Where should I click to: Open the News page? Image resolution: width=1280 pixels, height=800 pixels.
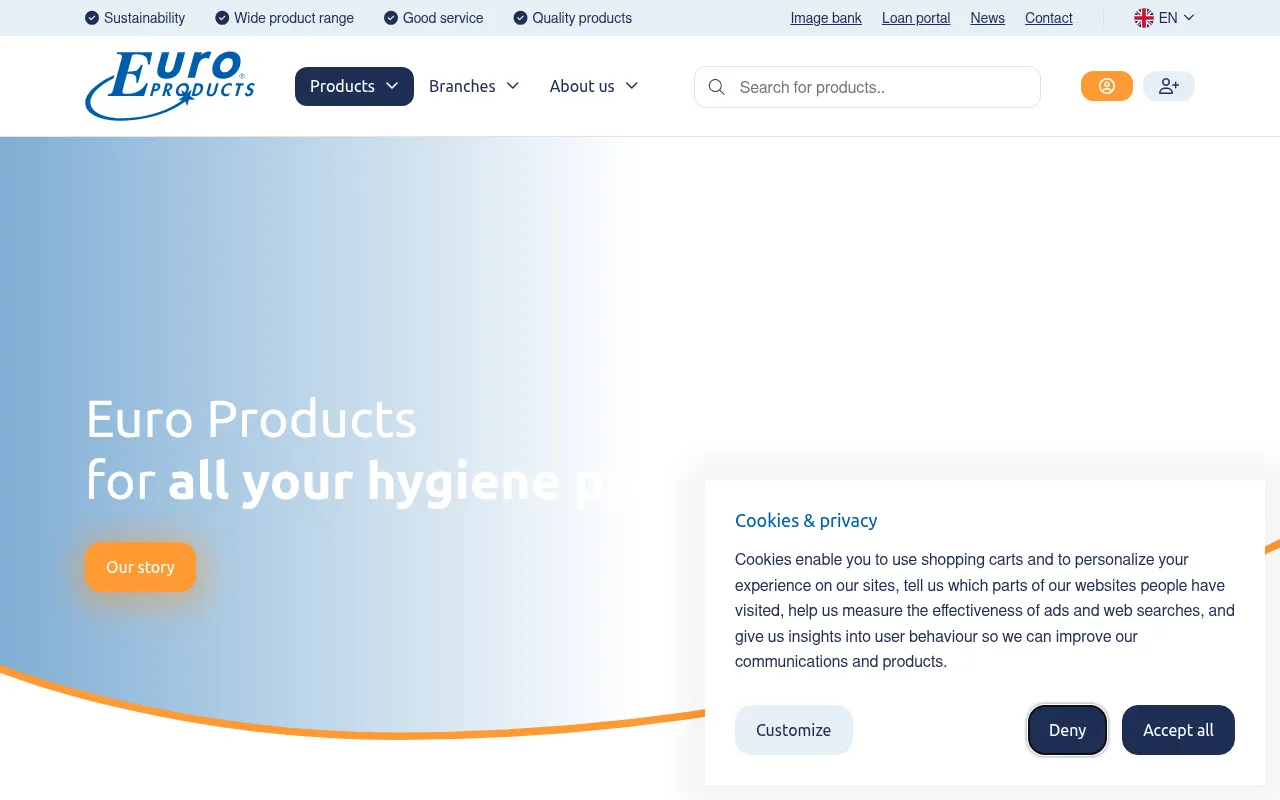pos(987,18)
